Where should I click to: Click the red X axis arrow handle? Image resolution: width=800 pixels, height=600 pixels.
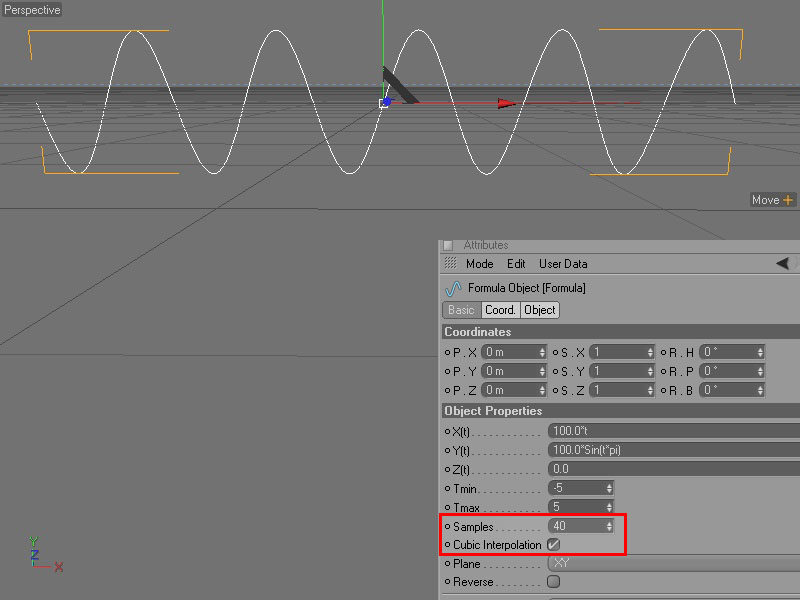[507, 104]
